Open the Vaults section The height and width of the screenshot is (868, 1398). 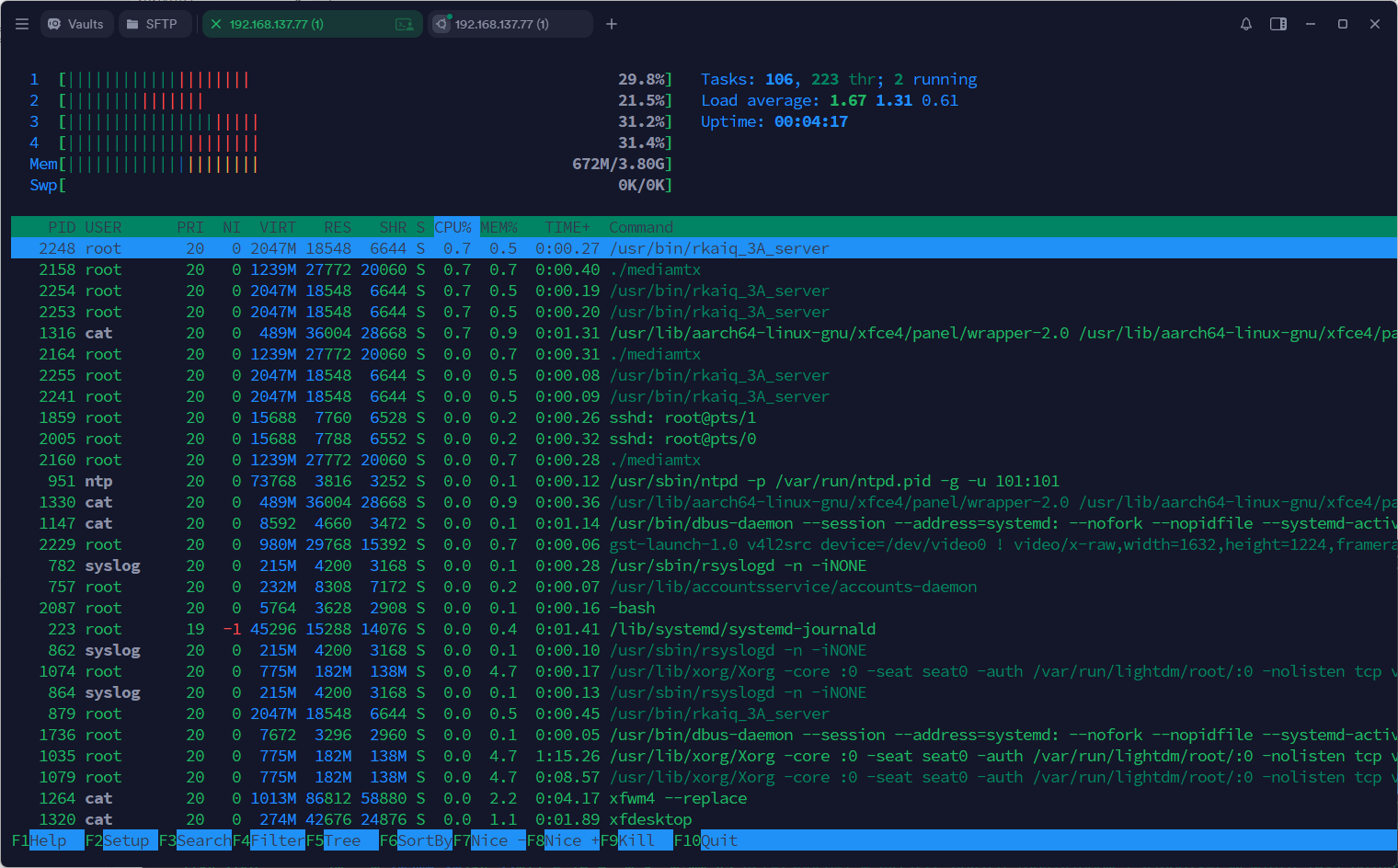pos(75,24)
